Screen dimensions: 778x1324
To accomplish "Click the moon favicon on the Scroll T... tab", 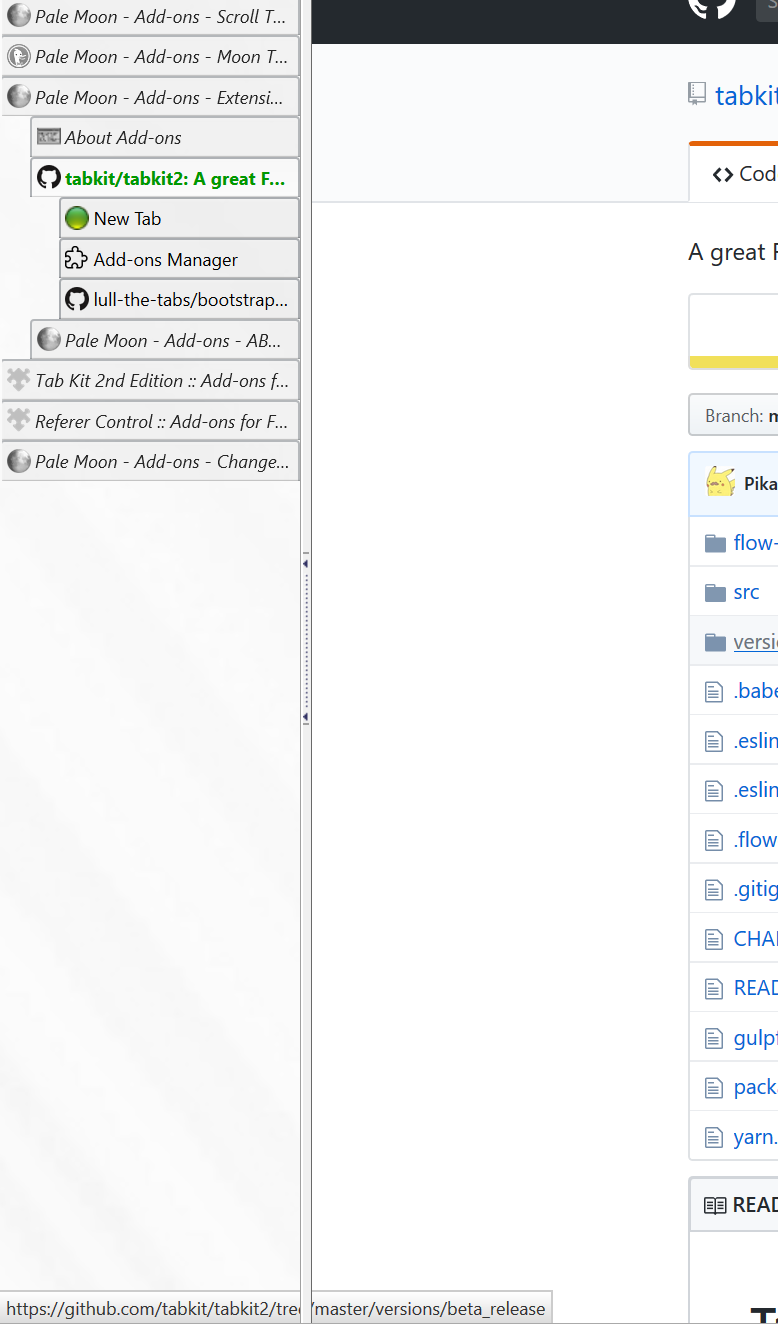I will pyautogui.click(x=19, y=16).
